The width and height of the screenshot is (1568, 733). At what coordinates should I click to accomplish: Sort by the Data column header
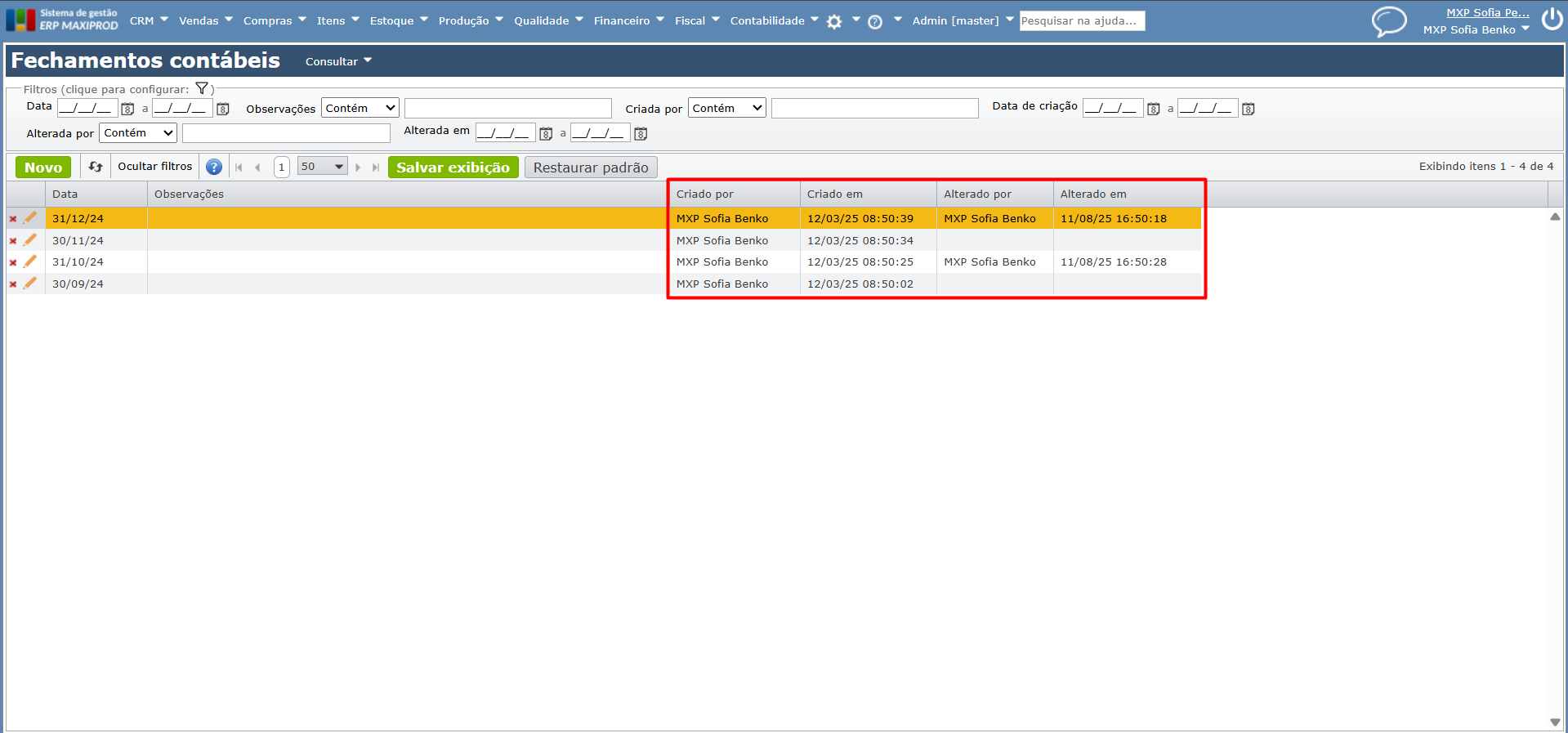[96, 194]
